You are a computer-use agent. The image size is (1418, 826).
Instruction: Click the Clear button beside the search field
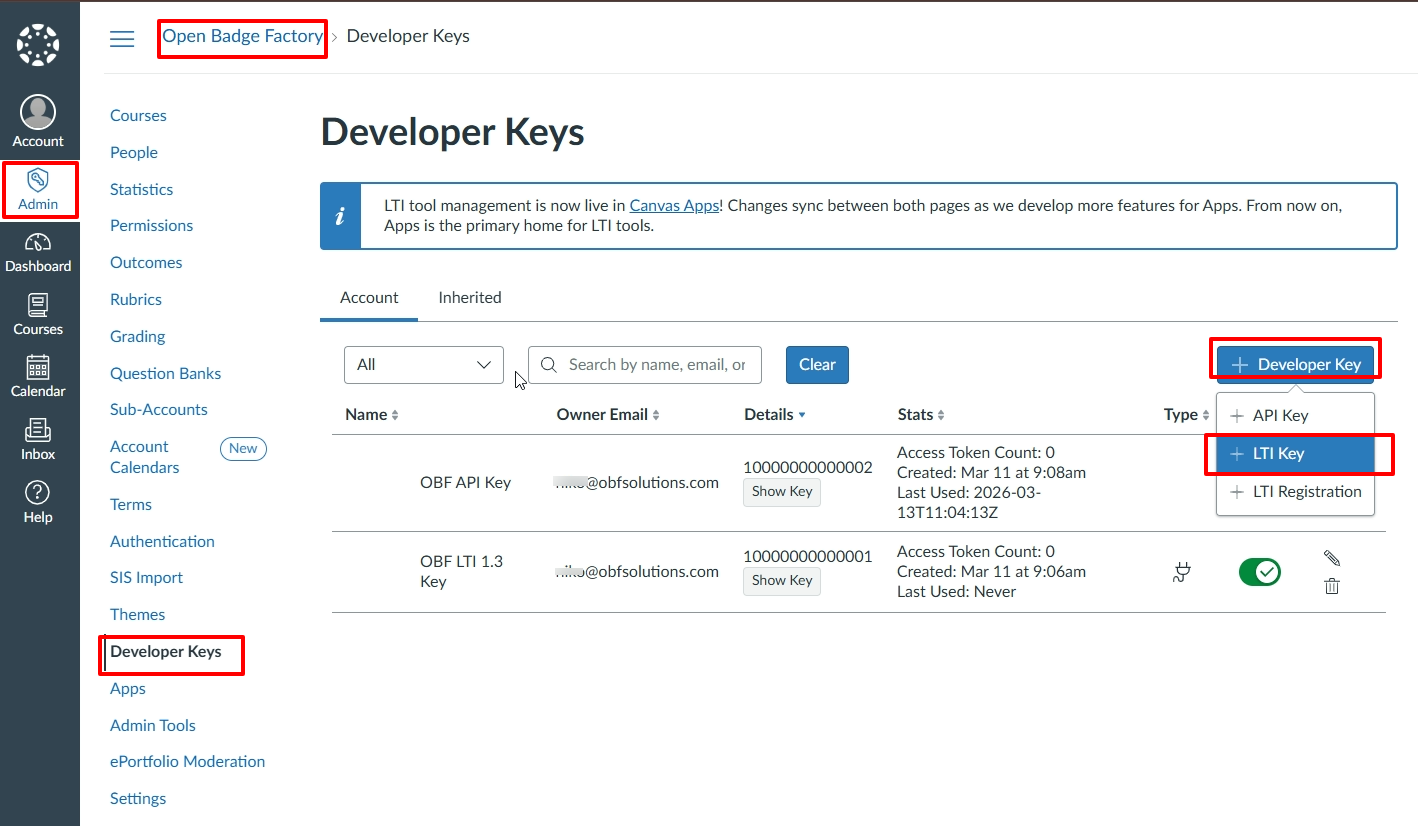point(817,365)
